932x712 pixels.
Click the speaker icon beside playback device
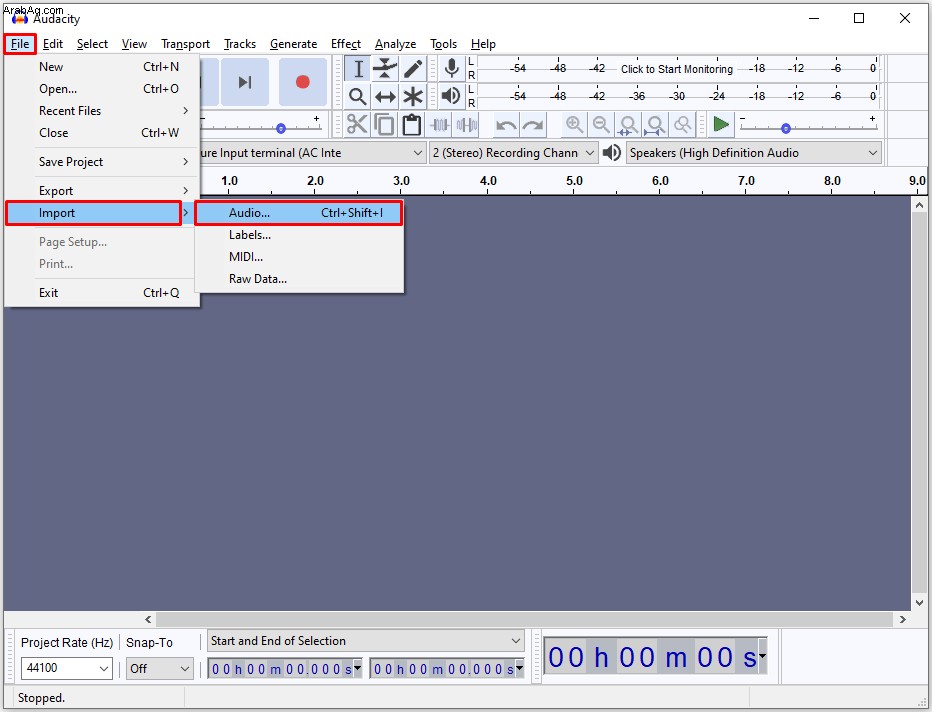612,153
